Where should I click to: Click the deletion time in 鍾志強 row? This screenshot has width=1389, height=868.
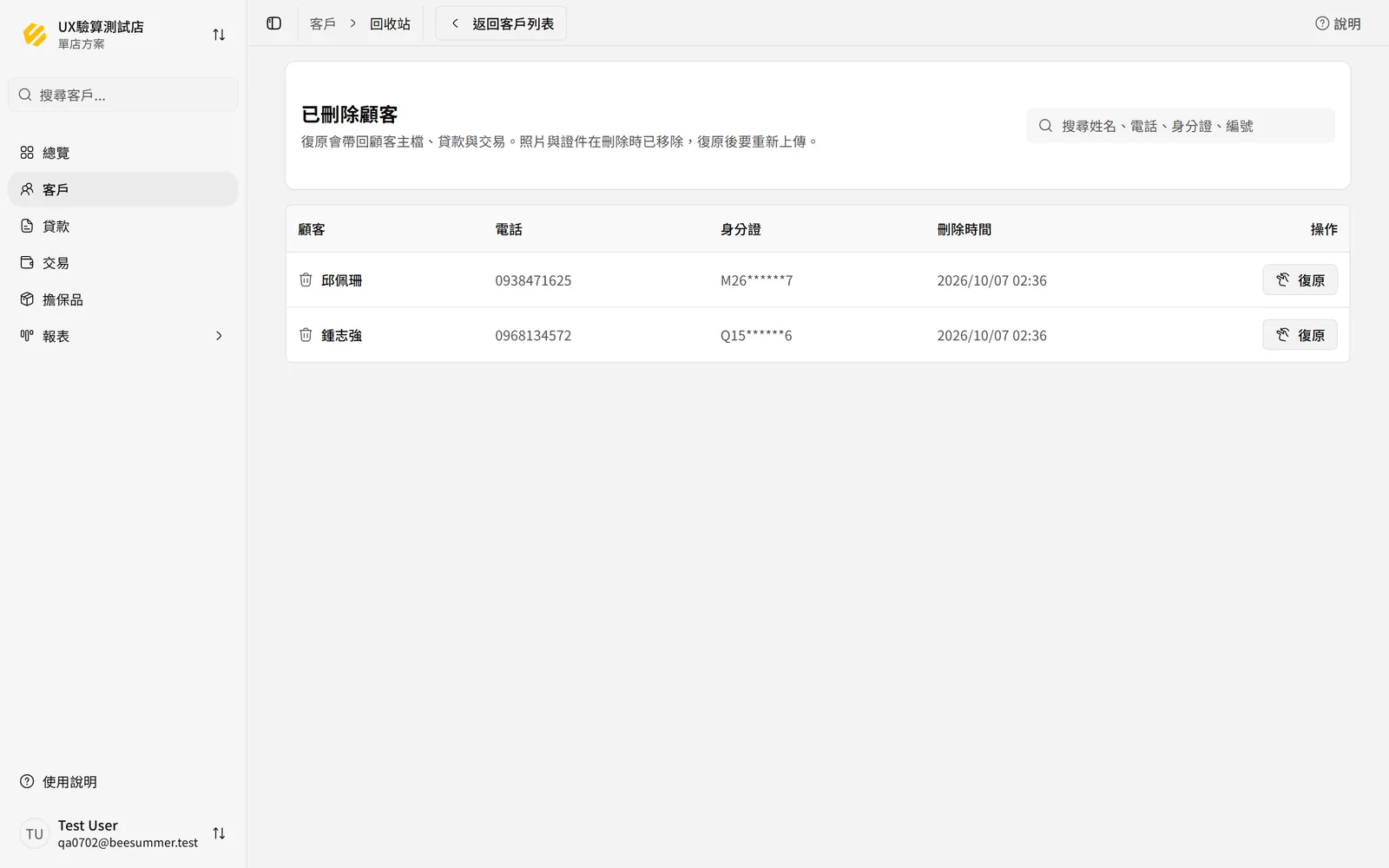coord(991,335)
